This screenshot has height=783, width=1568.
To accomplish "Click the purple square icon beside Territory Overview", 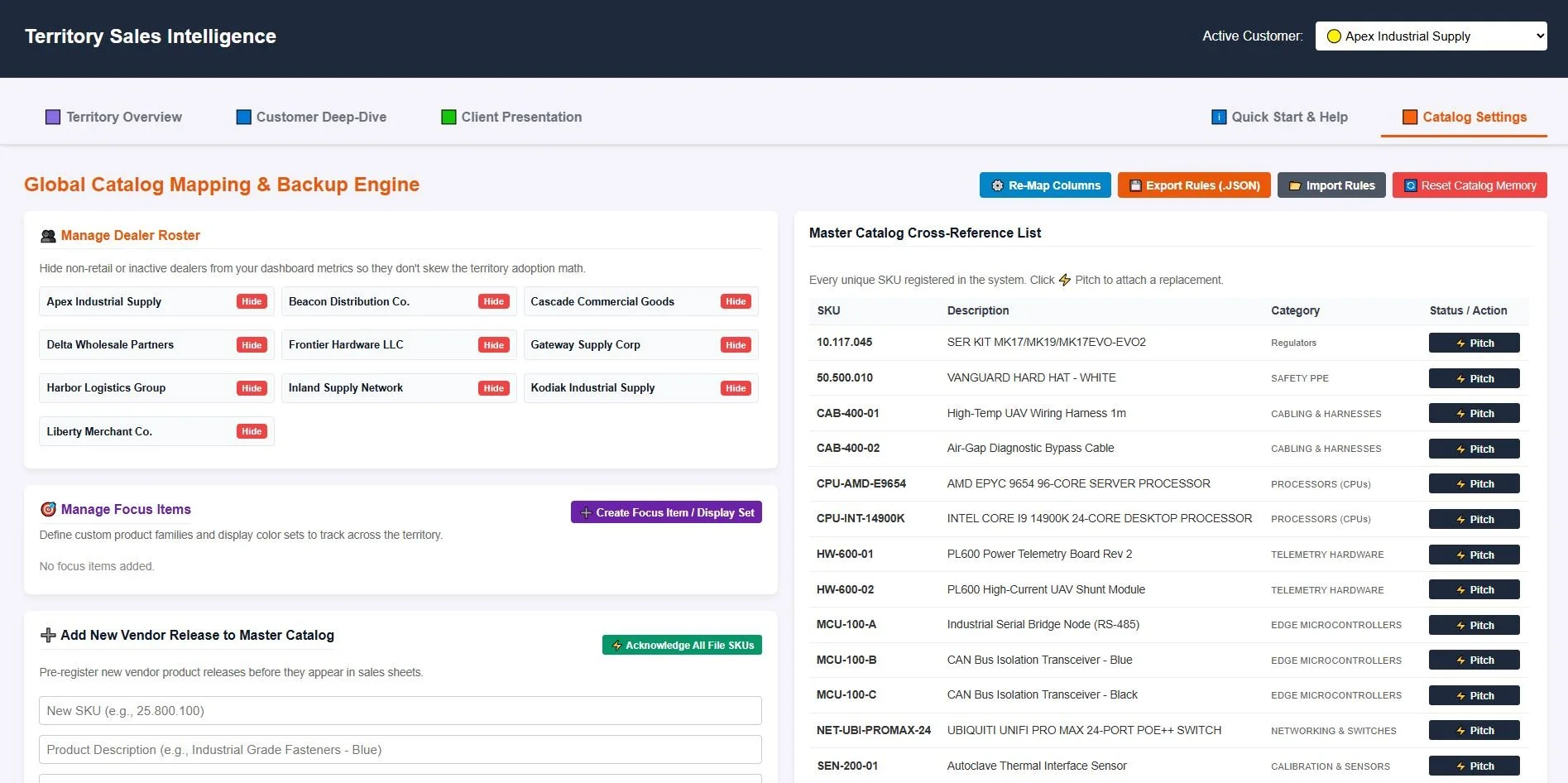I will click(x=53, y=117).
